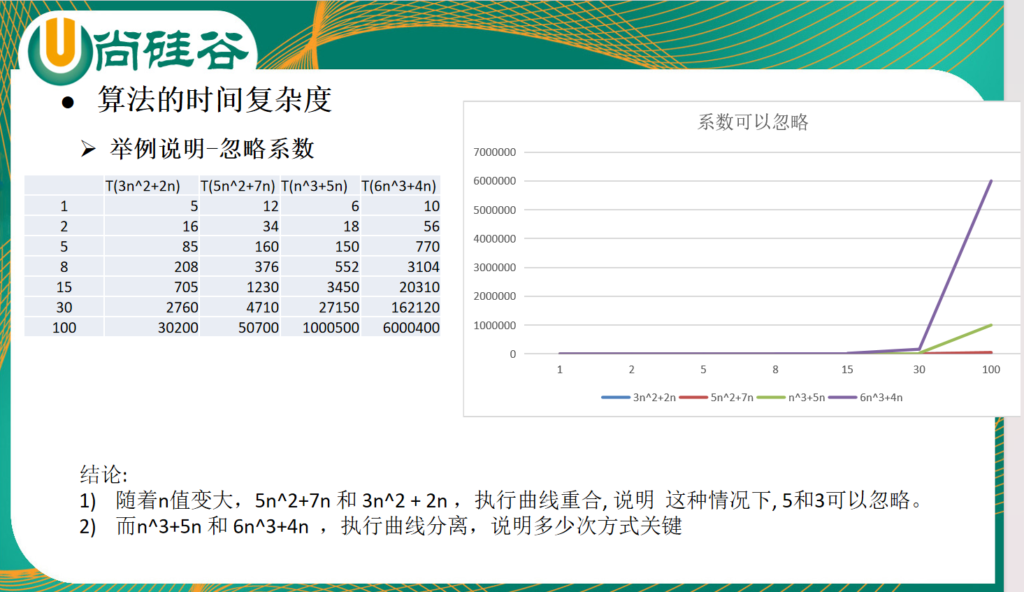Image resolution: width=1024 pixels, height=592 pixels.
Task: Select the subtitle 举例说明-忽略系数
Action: 212,149
